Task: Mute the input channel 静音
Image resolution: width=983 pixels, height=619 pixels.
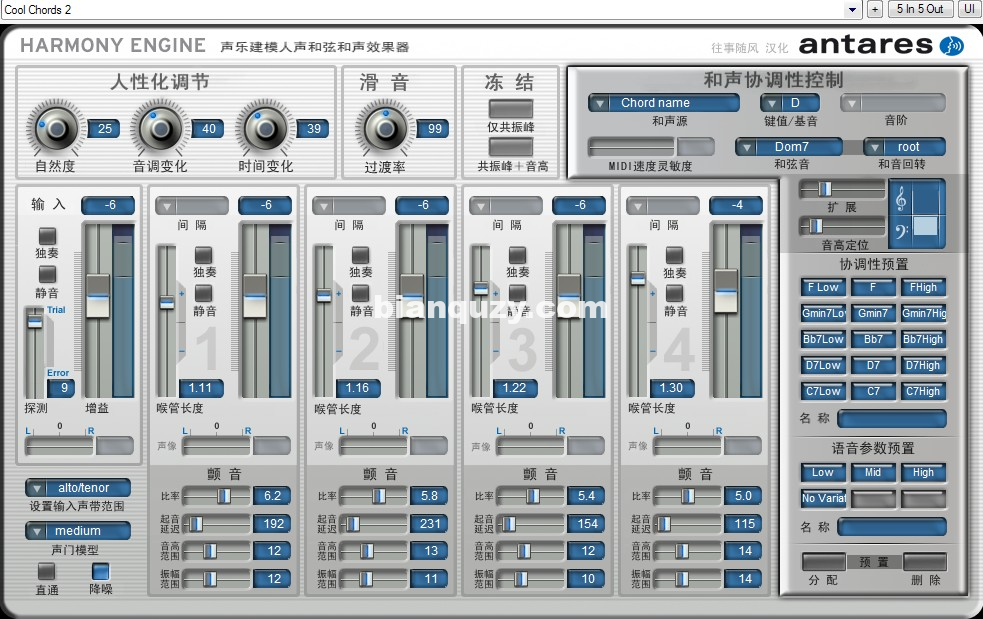Action: click(x=48, y=274)
